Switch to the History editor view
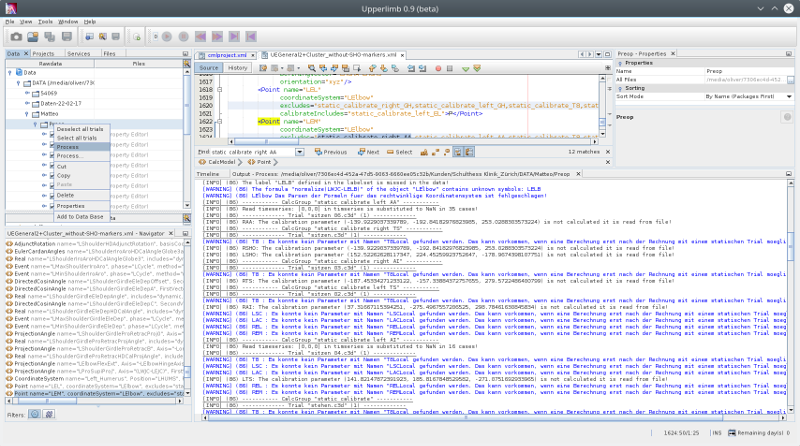Image resolution: width=800 pixels, height=446 pixels. (x=237, y=67)
